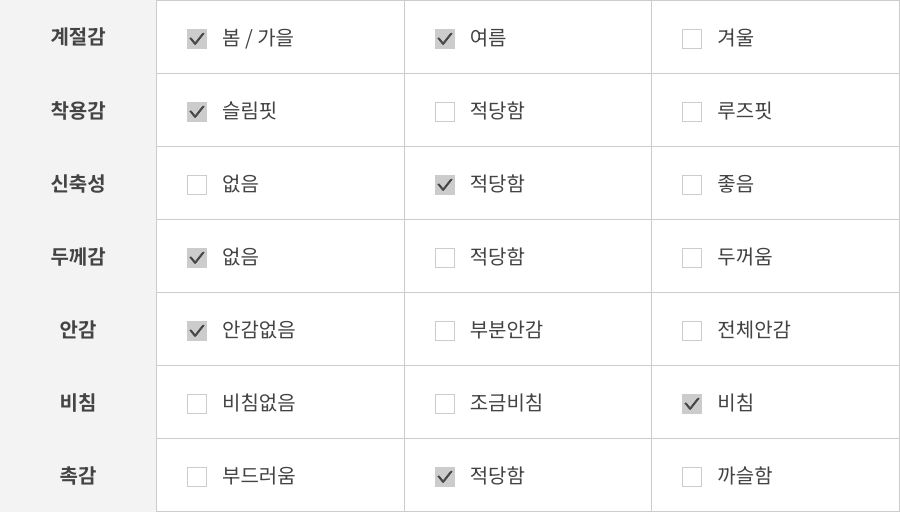Uncheck 적당함 in the 촉감 row

point(445,477)
